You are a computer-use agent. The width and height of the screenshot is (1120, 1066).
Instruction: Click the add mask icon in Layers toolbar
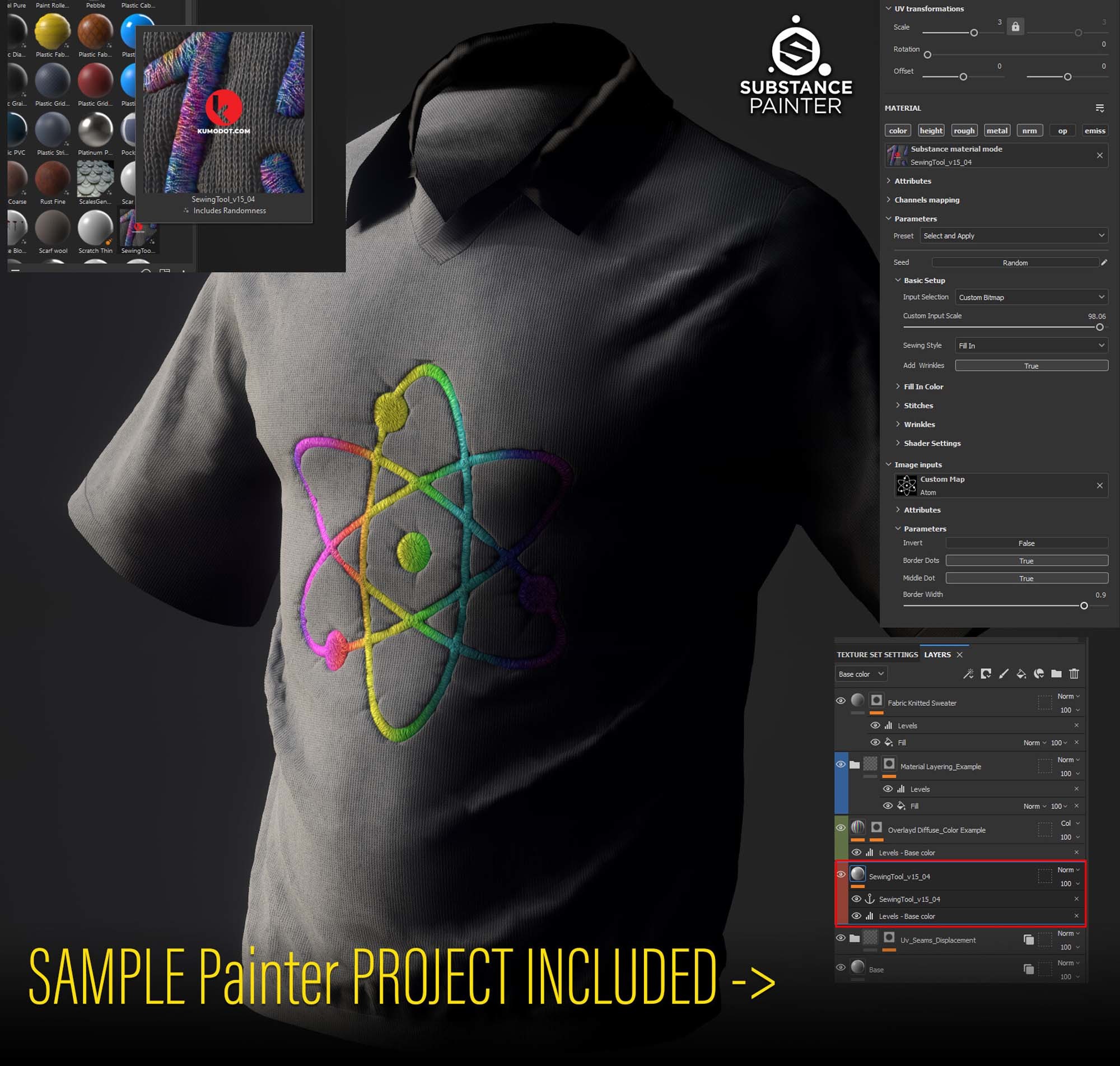(986, 674)
